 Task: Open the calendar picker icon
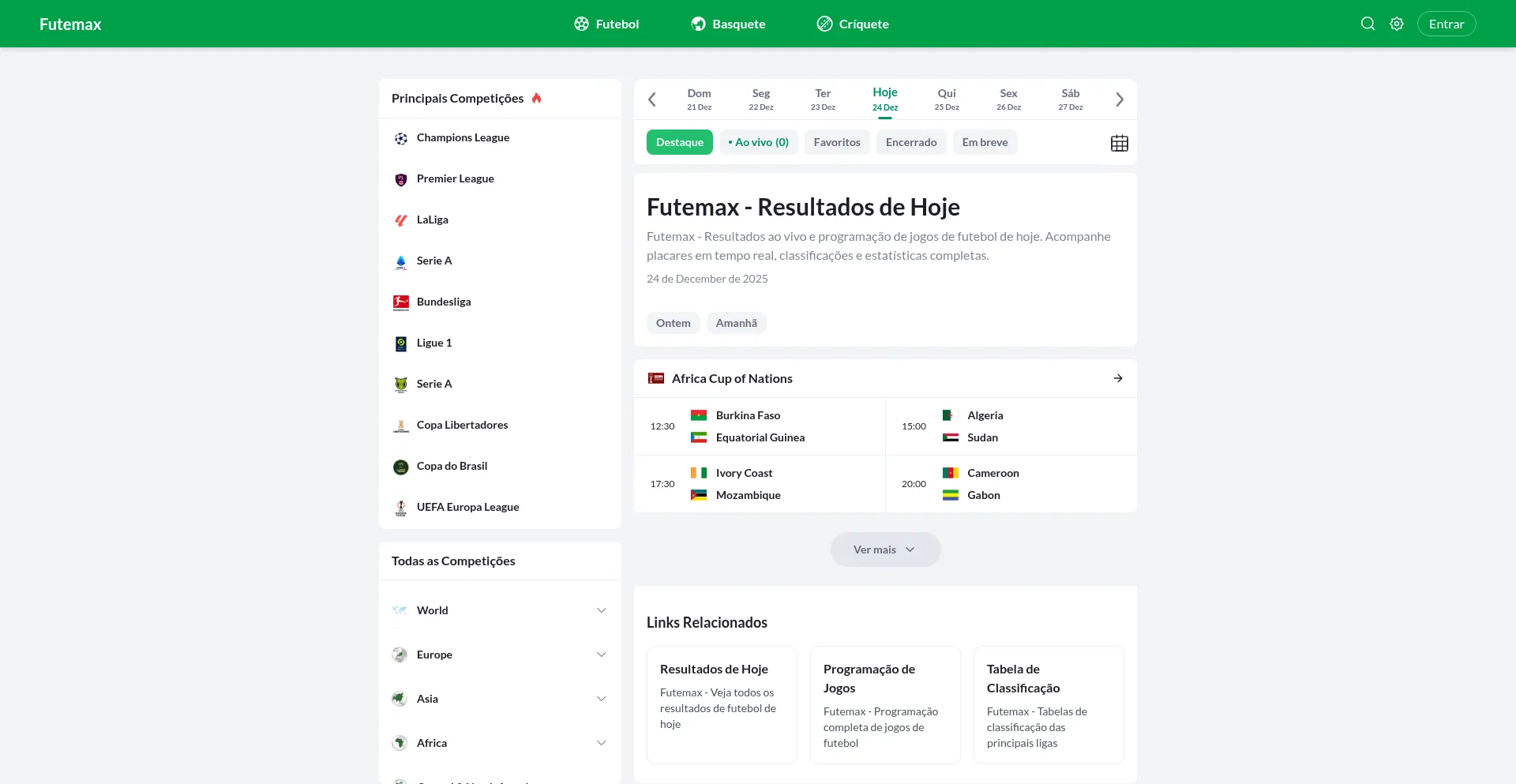[1119, 142]
